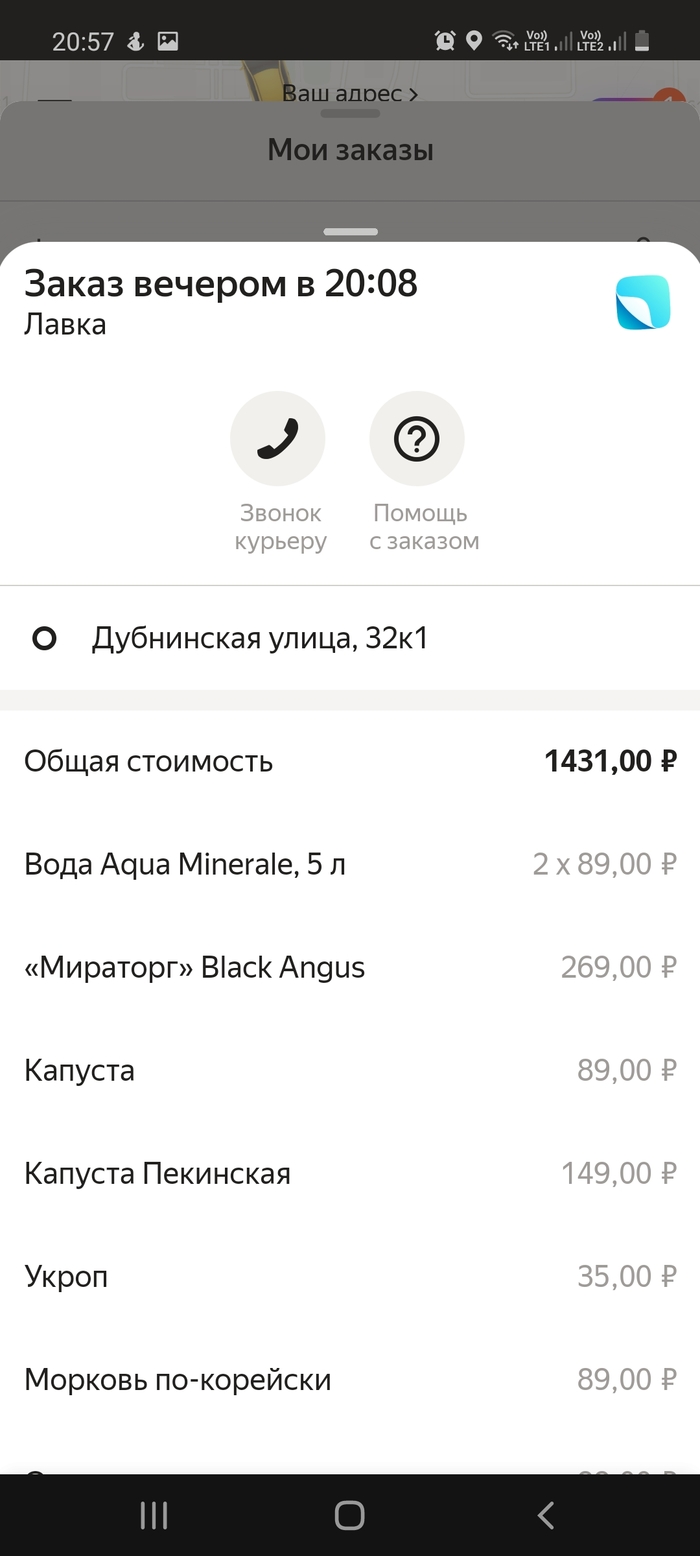Open the Дубнинская улица, 32к1 address row
Screen dimensions: 700x1556
[x=260, y=638]
